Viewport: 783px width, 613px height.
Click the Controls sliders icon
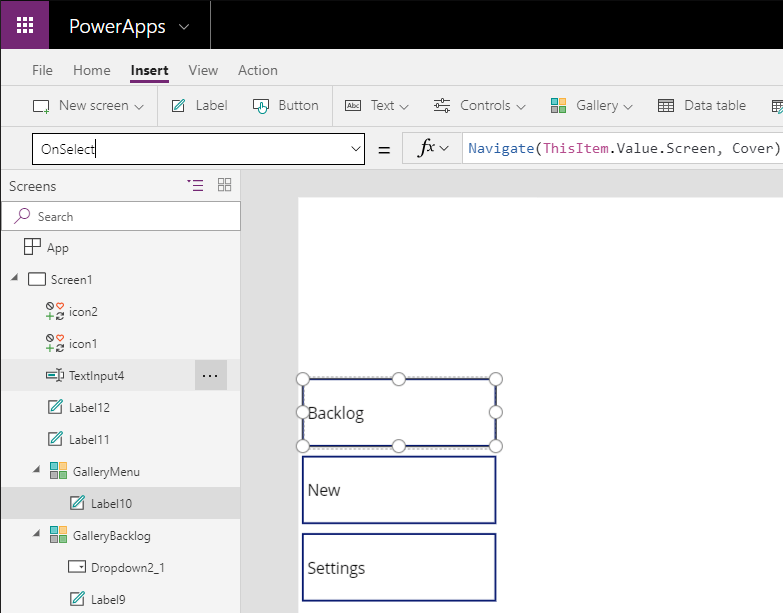pyautogui.click(x=441, y=106)
